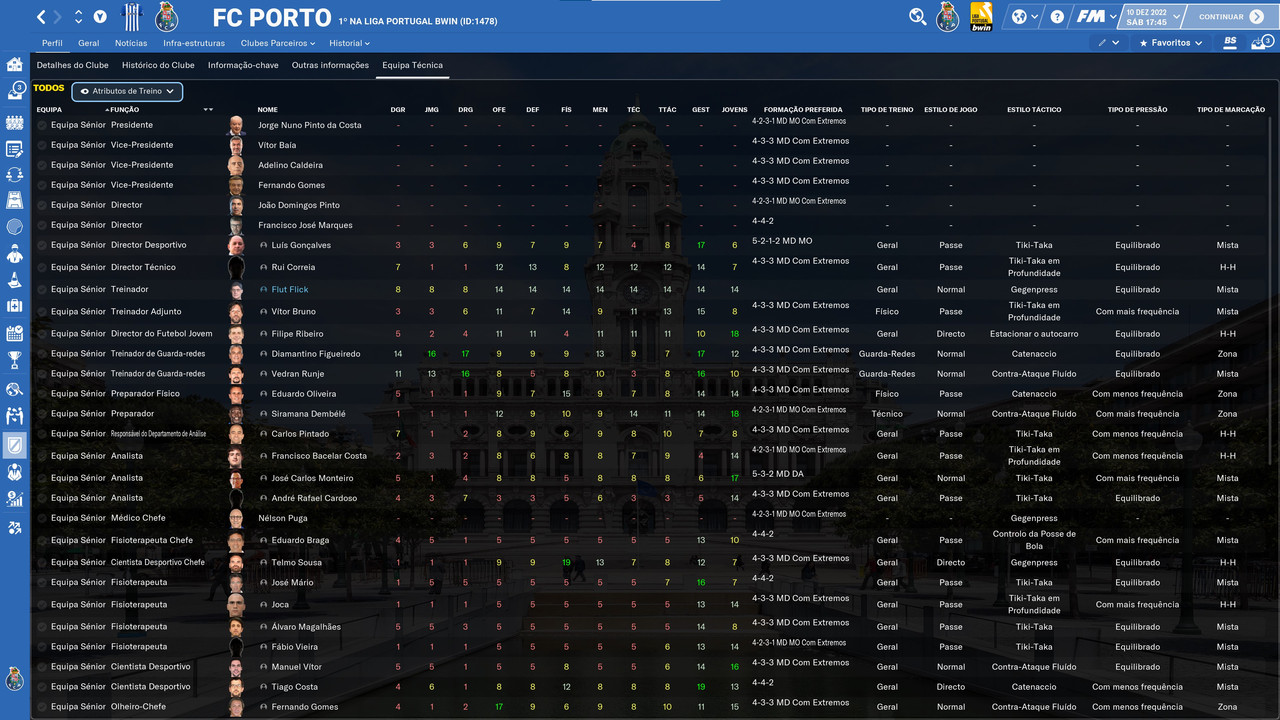The width and height of the screenshot is (1280, 720).
Task: Open the Development Centre icon in sidebar
Action: click(14, 527)
